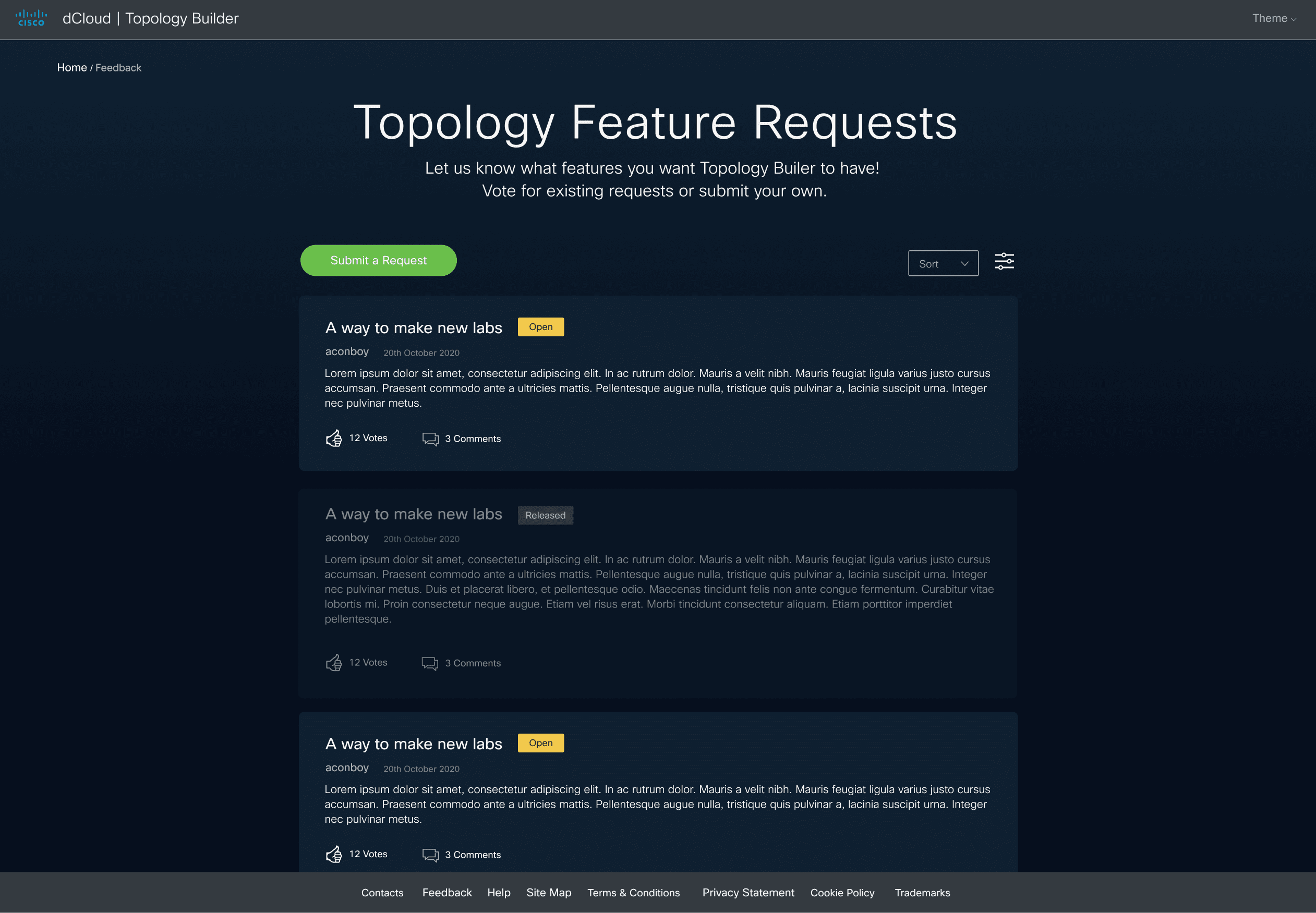Click thumbs-up icon on the Released request
The image size is (1316, 913).
tap(334, 662)
